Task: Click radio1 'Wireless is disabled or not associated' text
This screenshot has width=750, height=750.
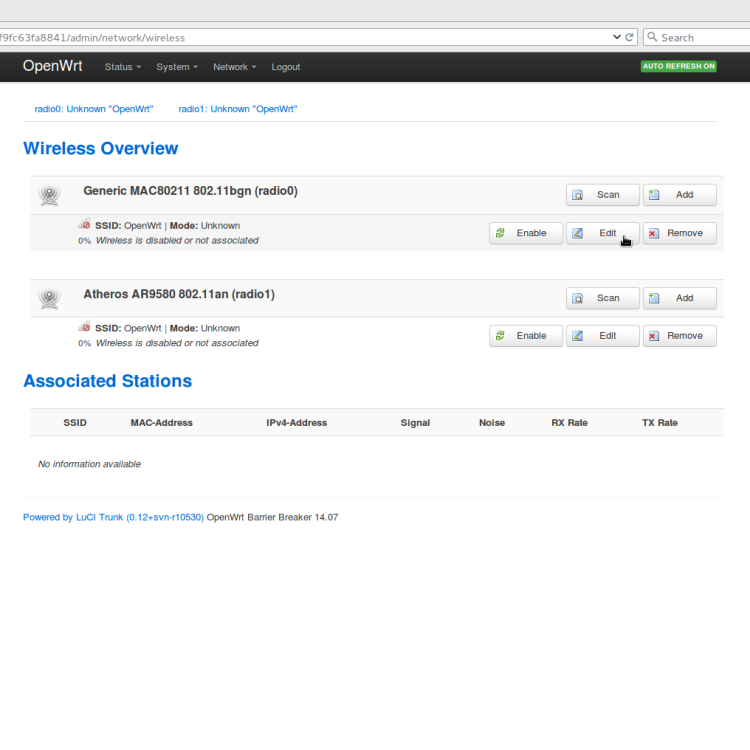Action: click(177, 343)
